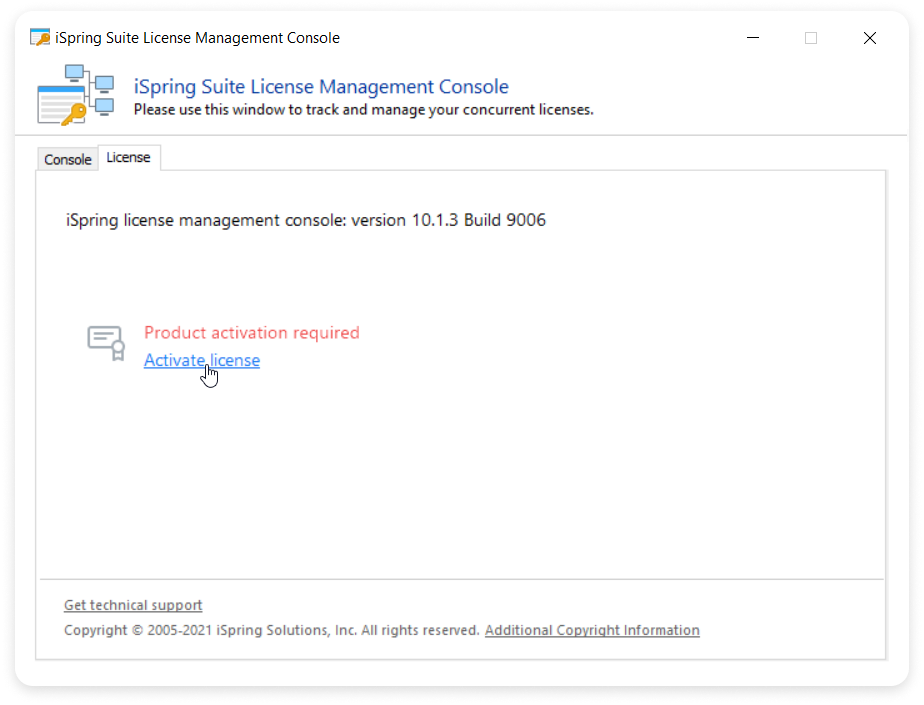Screen dimensions: 924x705
Task: Click the blue iSpring Suite header title
Action: (321, 87)
